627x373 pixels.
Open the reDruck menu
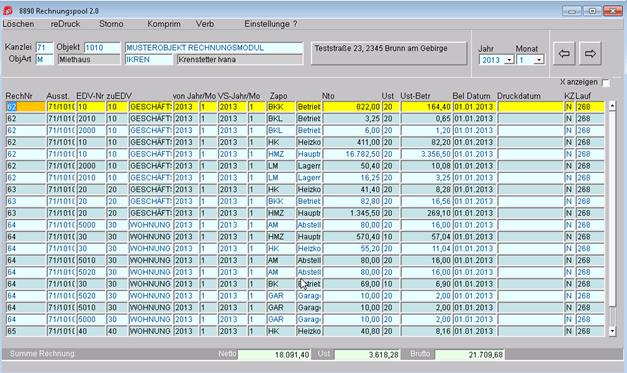65,24
